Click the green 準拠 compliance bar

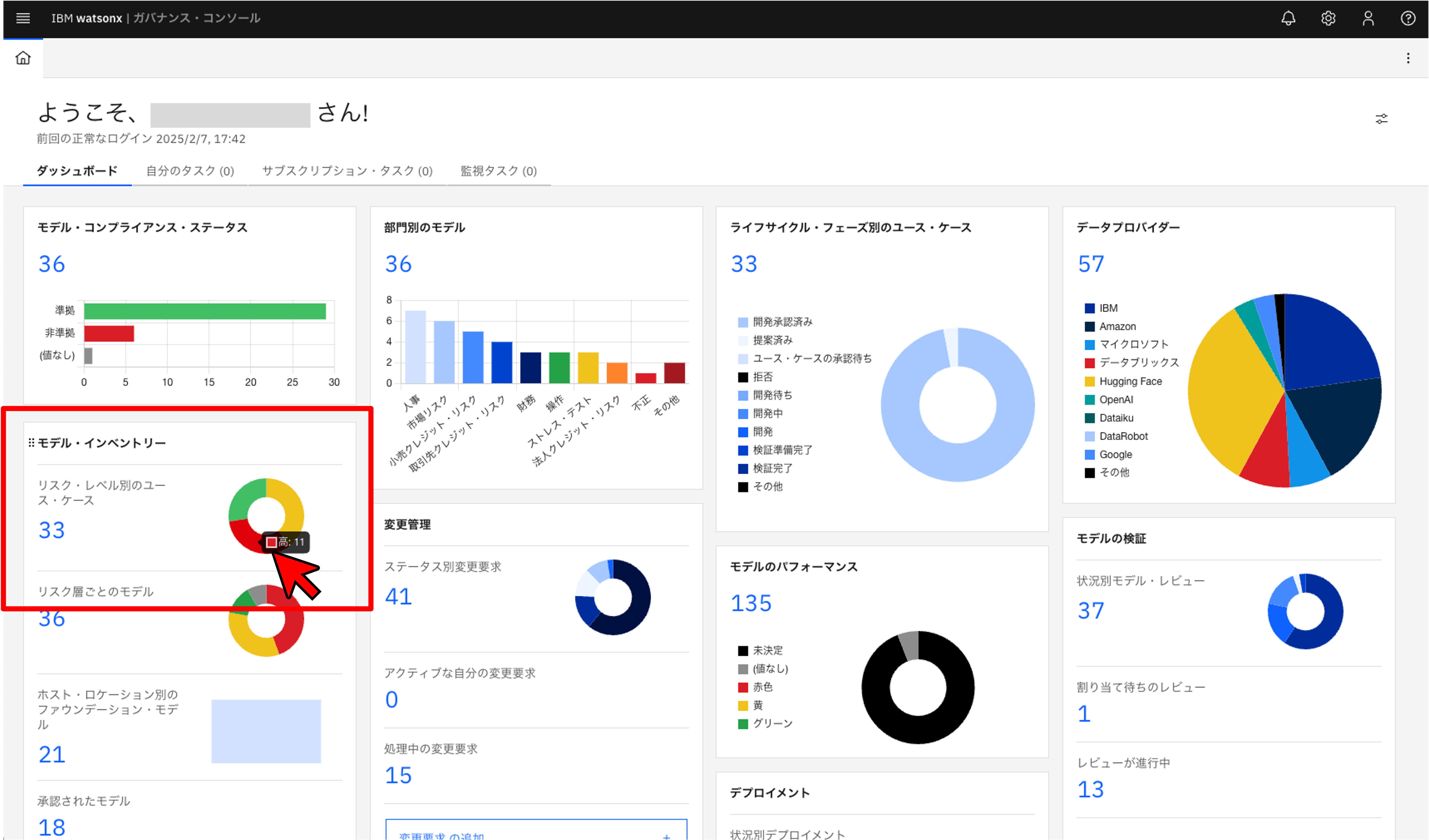(x=205, y=311)
